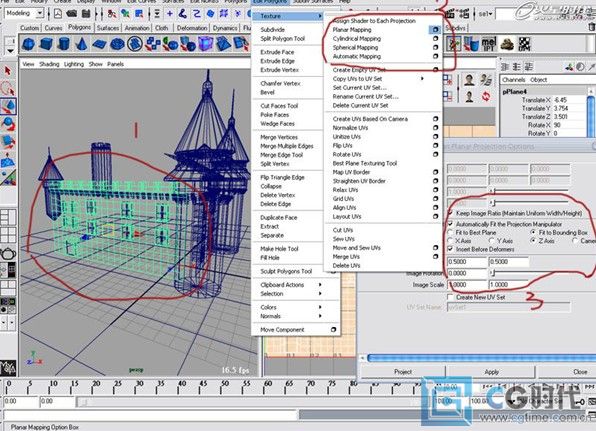Screen dimensions: 596x431
Task: Create a polygon sphere from the shelf
Action: click(29, 44)
